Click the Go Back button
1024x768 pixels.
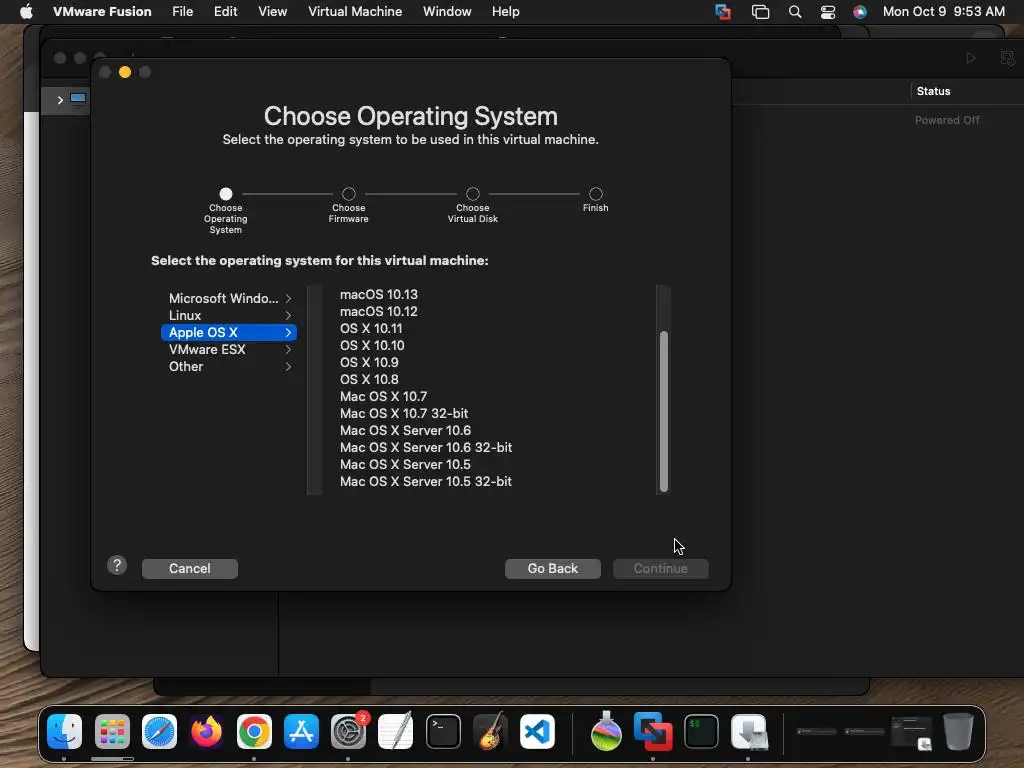coord(552,569)
